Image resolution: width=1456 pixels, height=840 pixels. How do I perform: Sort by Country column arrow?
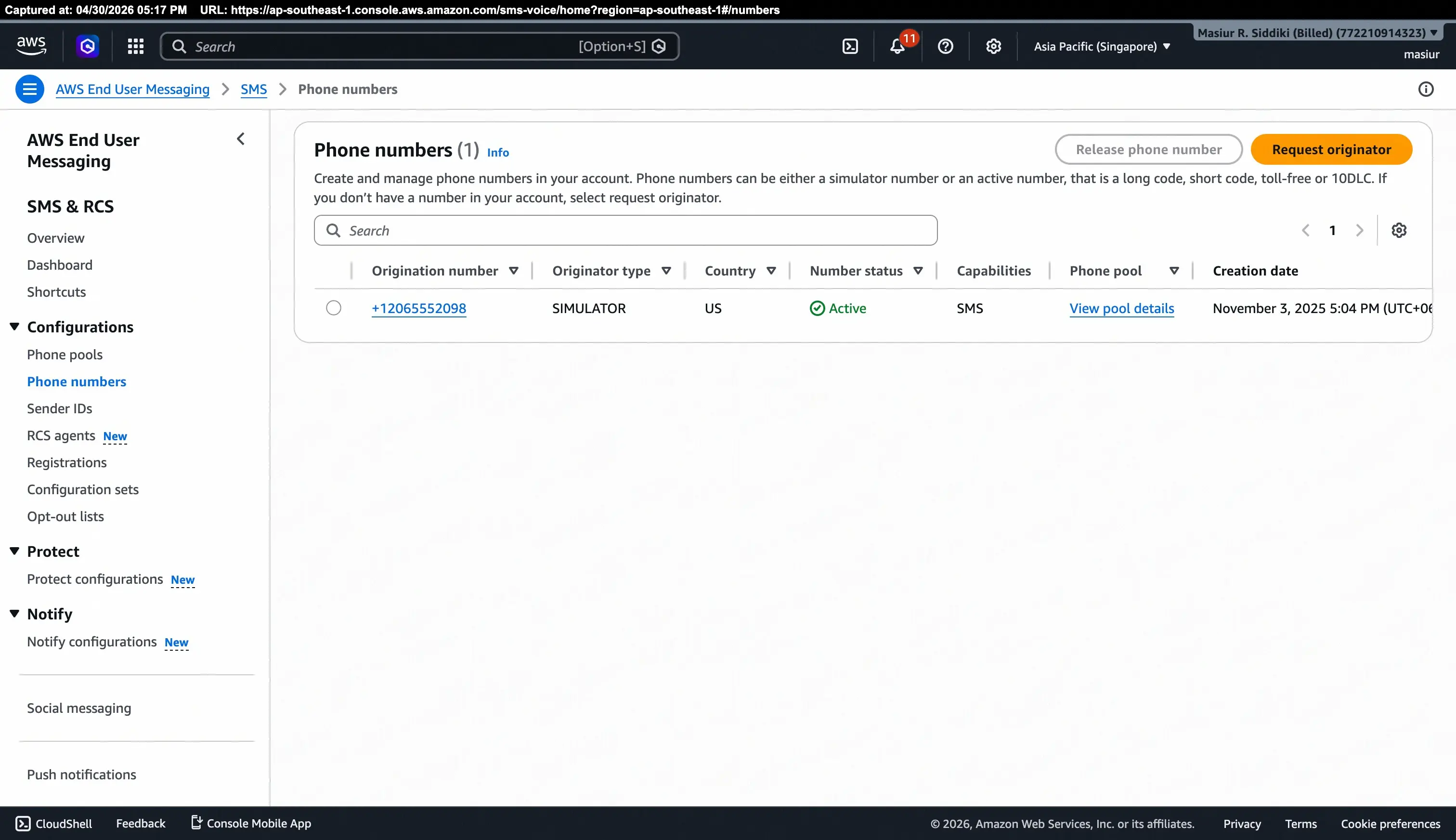771,271
